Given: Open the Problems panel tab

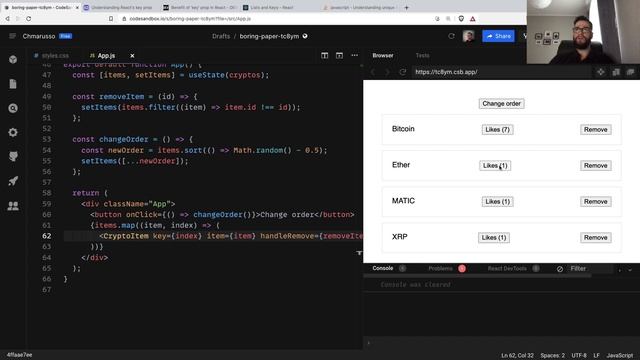Looking at the screenshot, I should (x=440, y=268).
